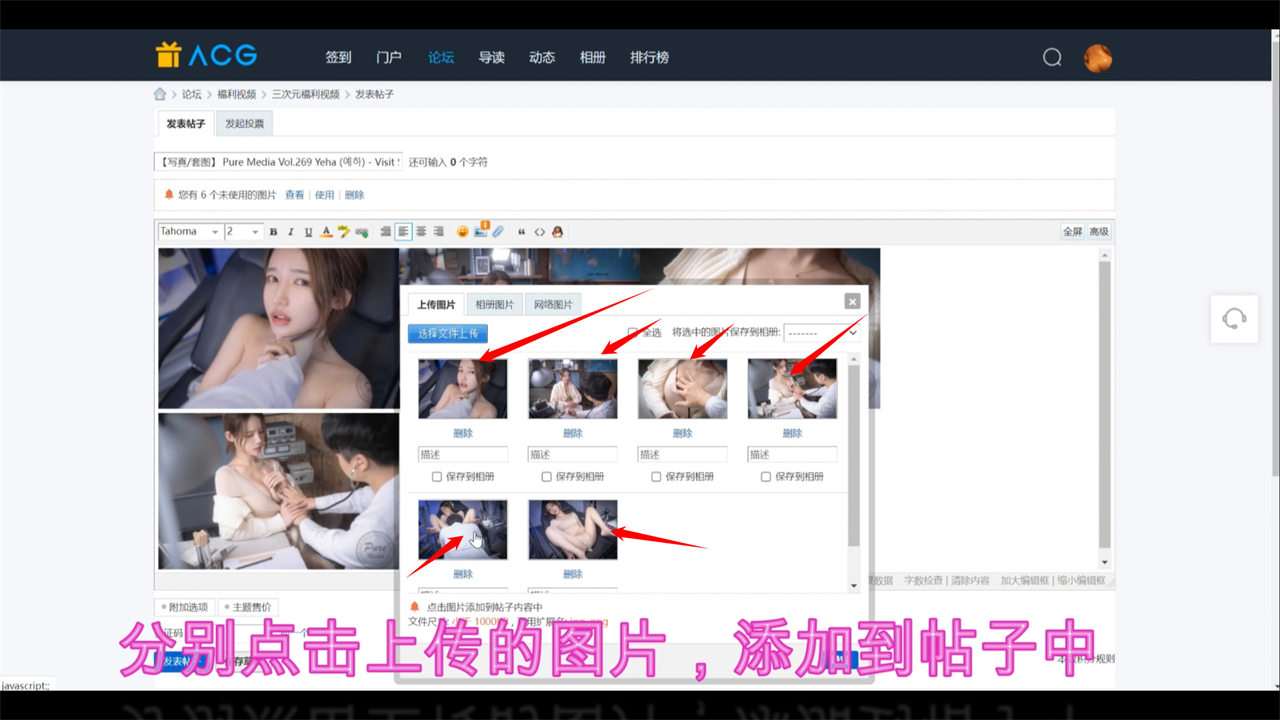Click 删除 link under the second thumbnail
The width and height of the screenshot is (1280, 720).
572,433
